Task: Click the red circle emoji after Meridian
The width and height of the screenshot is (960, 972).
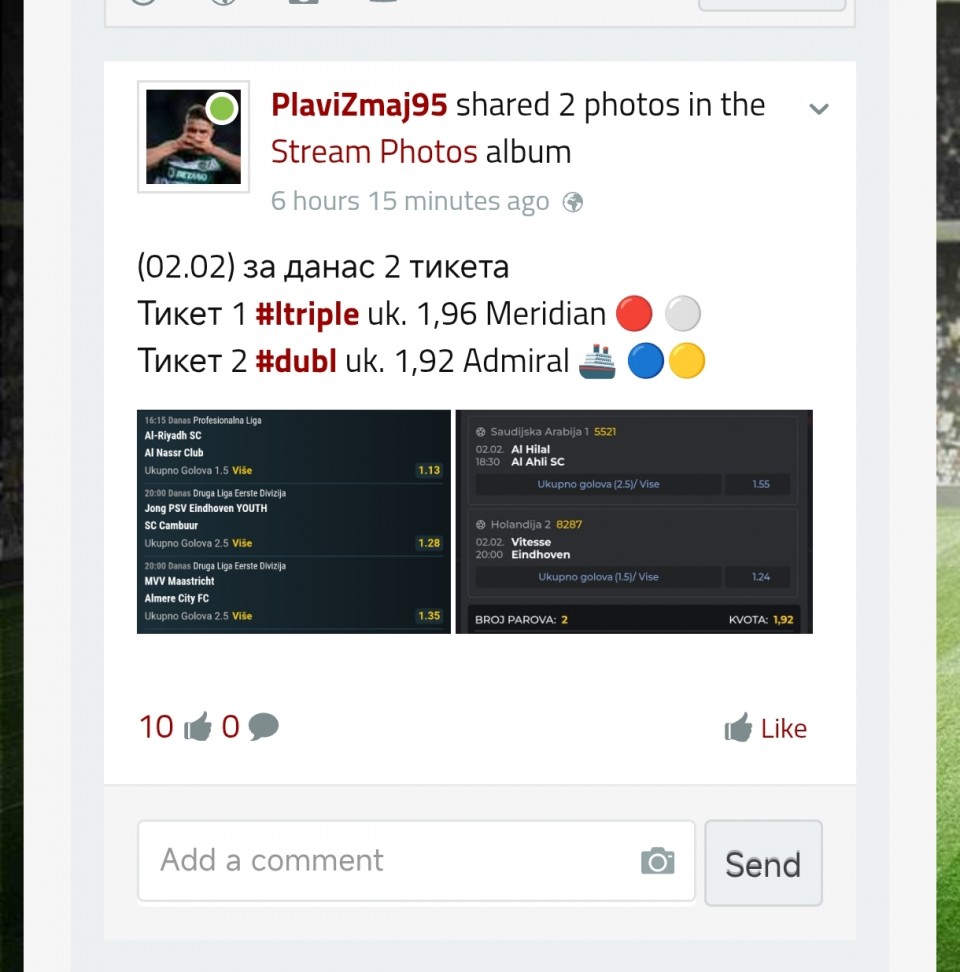Action: click(x=634, y=314)
